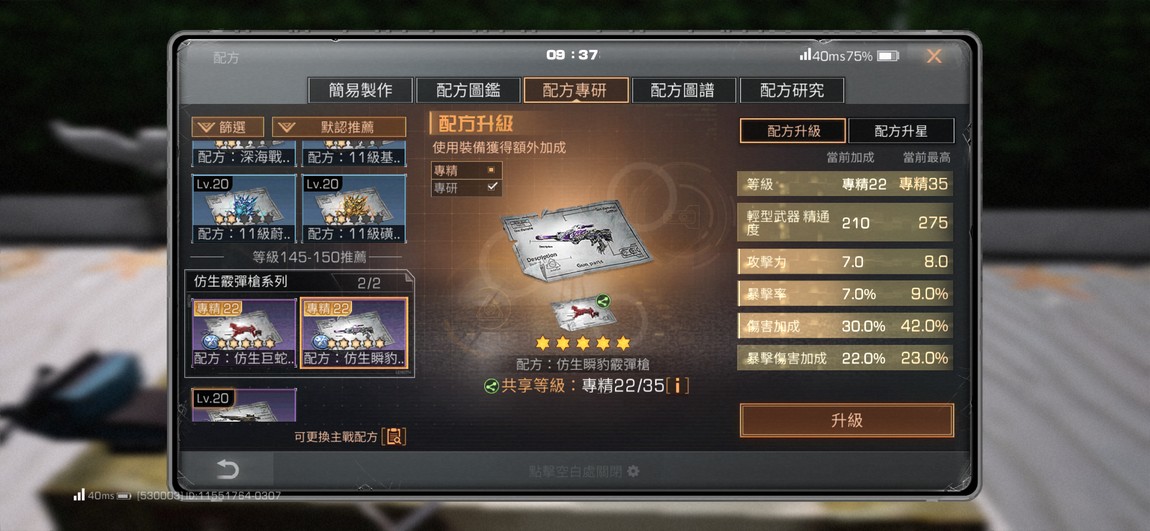Select the 配方升級 button
The image size is (1150, 531).
point(793,131)
